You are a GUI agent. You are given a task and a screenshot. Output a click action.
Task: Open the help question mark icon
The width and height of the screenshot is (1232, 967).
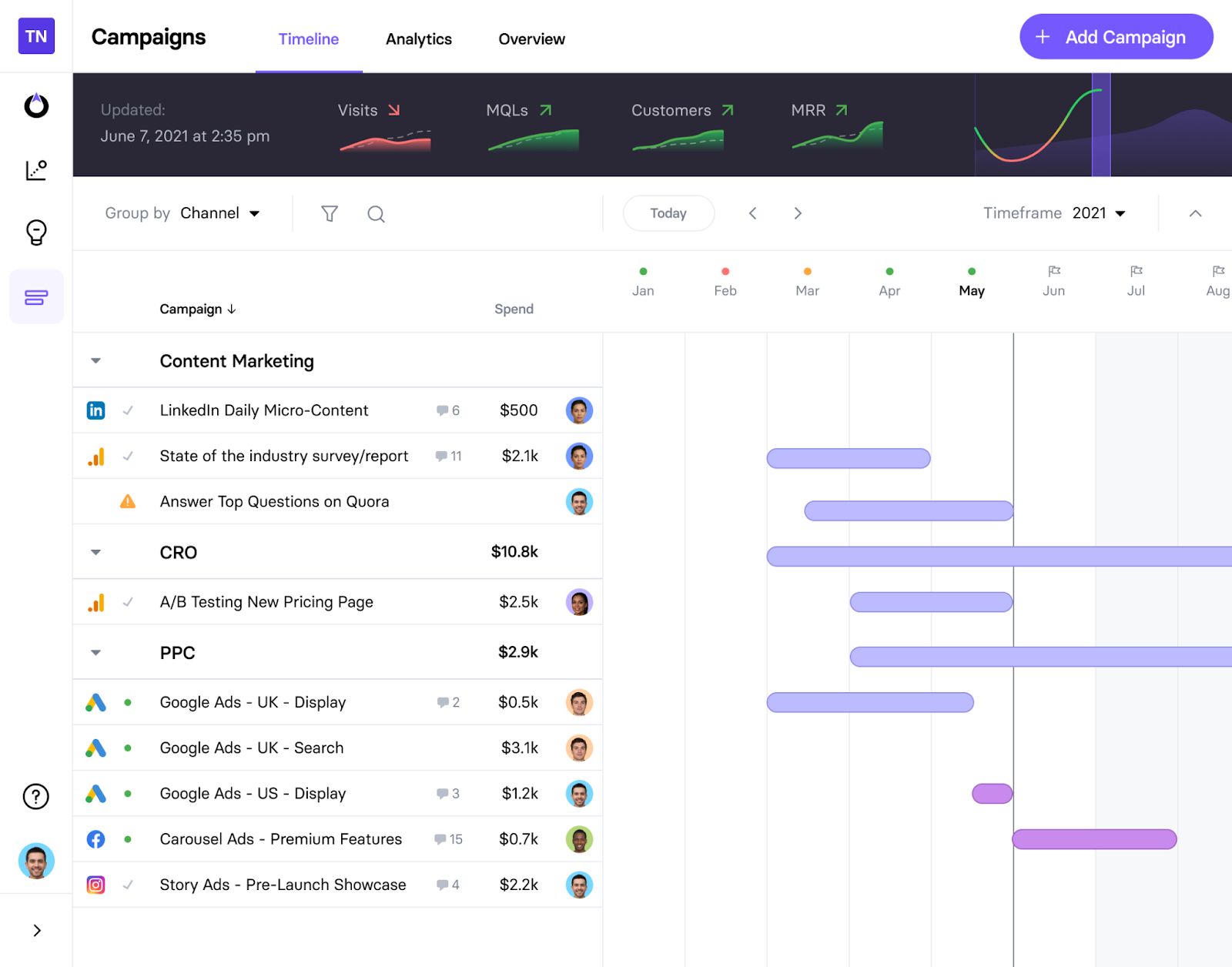pos(36,797)
